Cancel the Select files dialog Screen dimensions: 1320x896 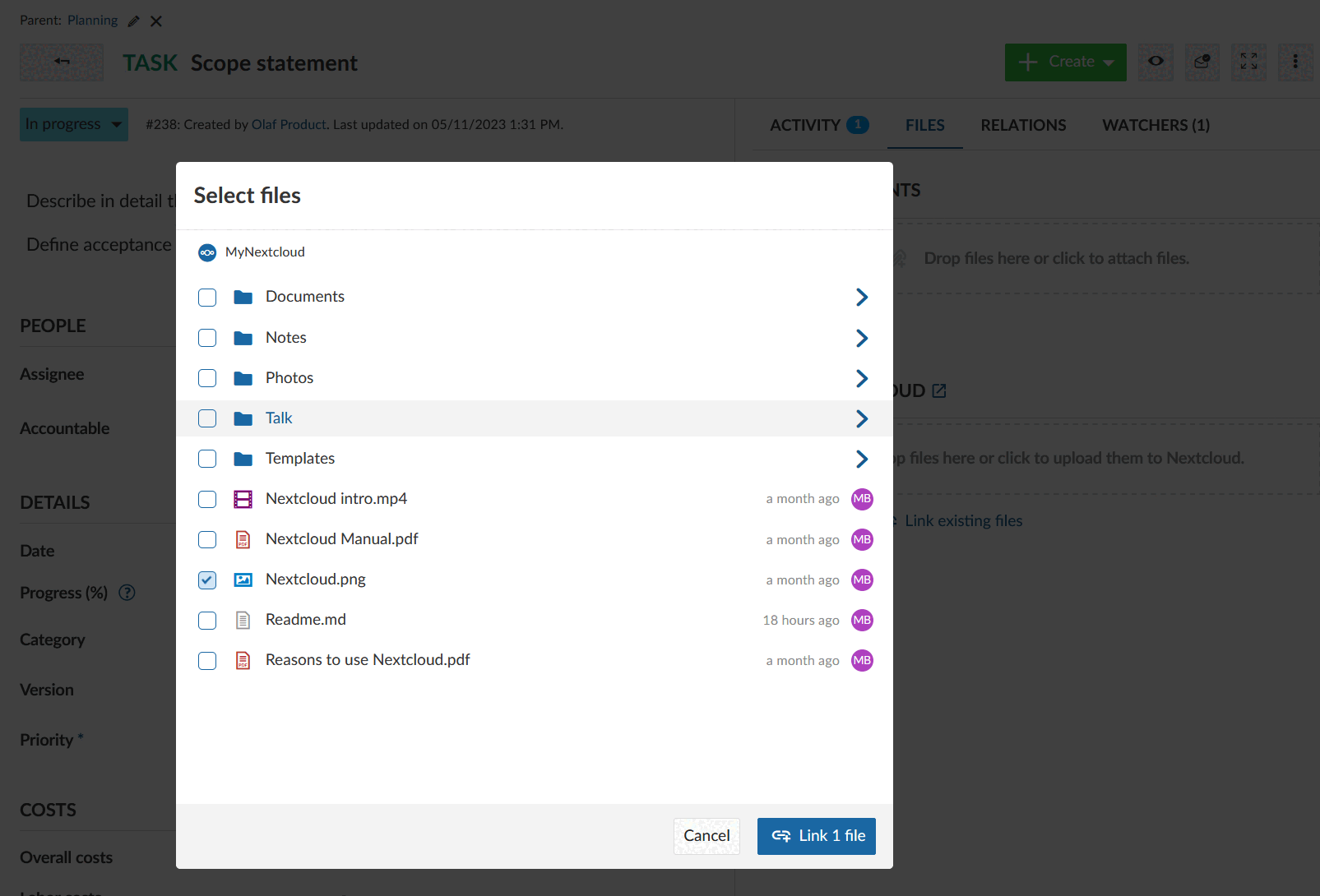point(706,836)
